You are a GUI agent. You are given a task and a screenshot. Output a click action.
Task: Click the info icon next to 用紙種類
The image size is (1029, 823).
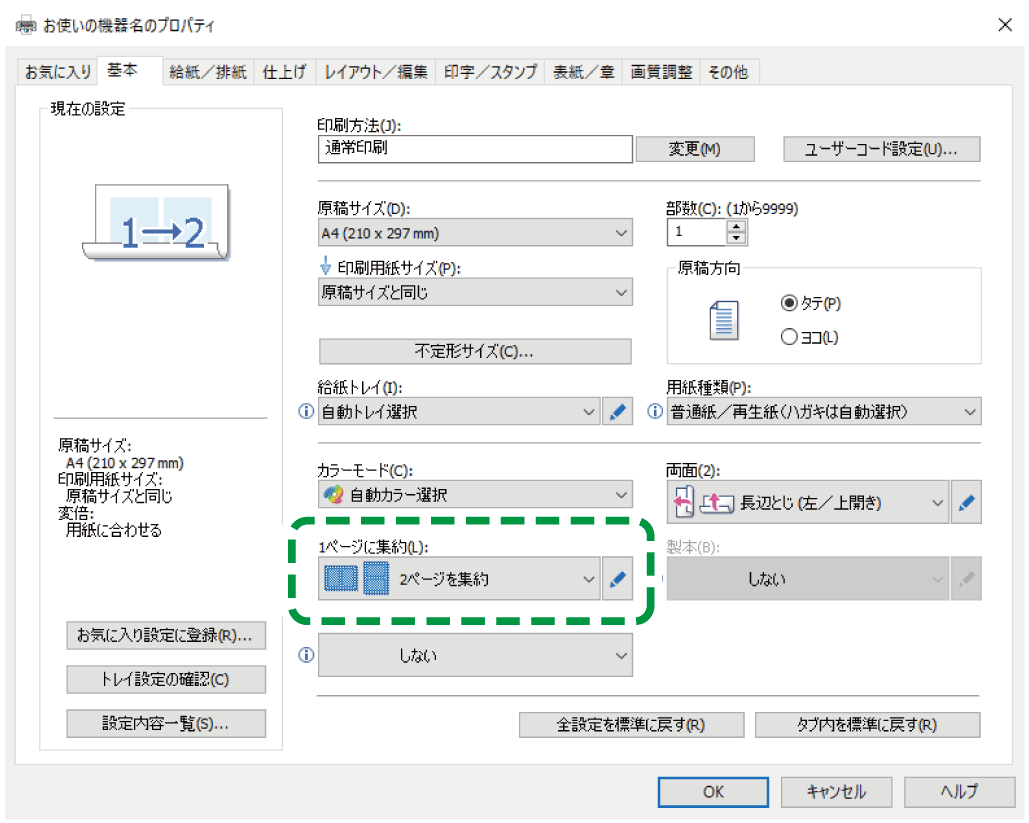pos(655,412)
